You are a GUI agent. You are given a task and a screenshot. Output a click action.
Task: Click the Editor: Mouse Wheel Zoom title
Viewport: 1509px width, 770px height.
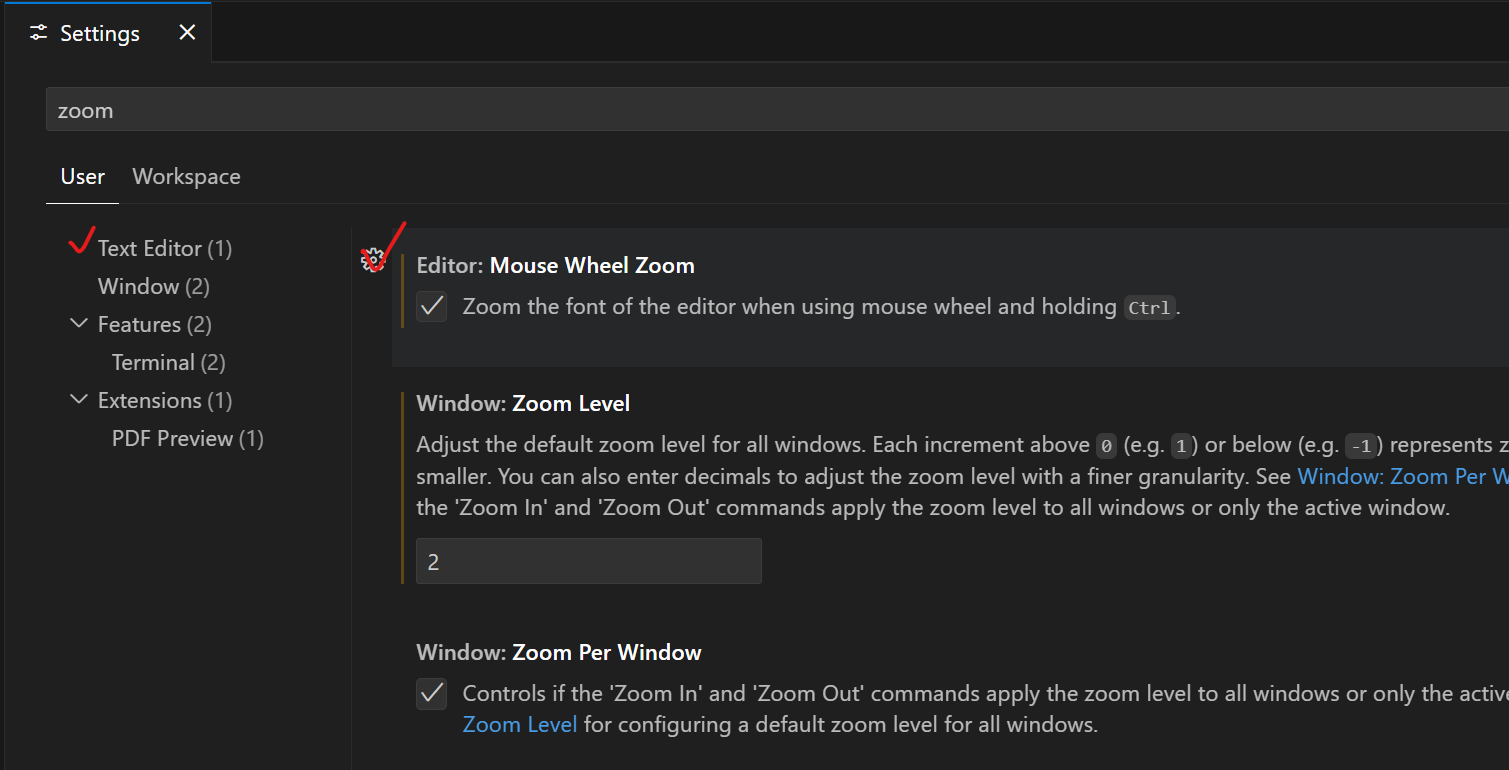(x=555, y=265)
